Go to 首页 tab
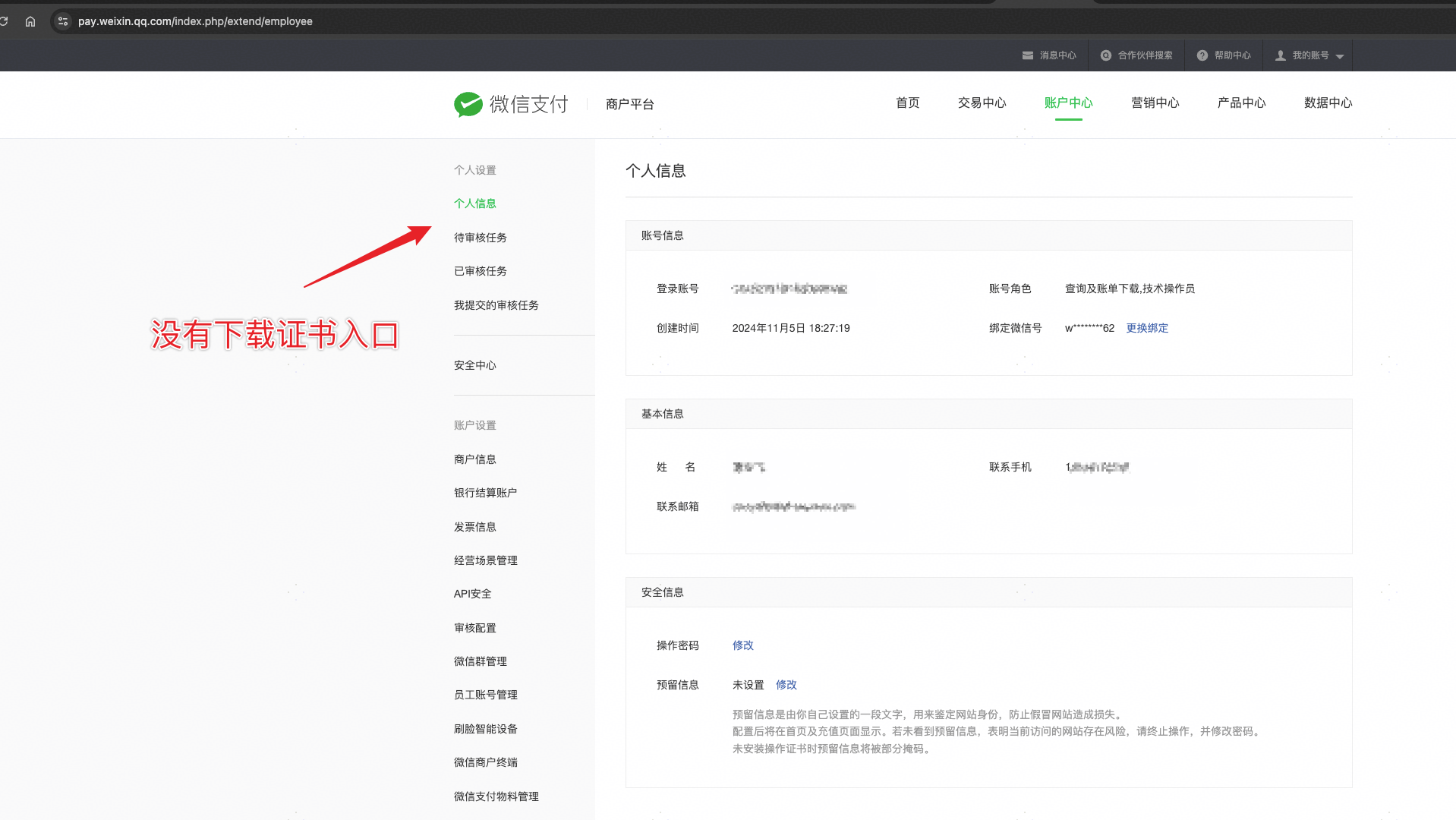This screenshot has height=820, width=1456. tap(908, 102)
